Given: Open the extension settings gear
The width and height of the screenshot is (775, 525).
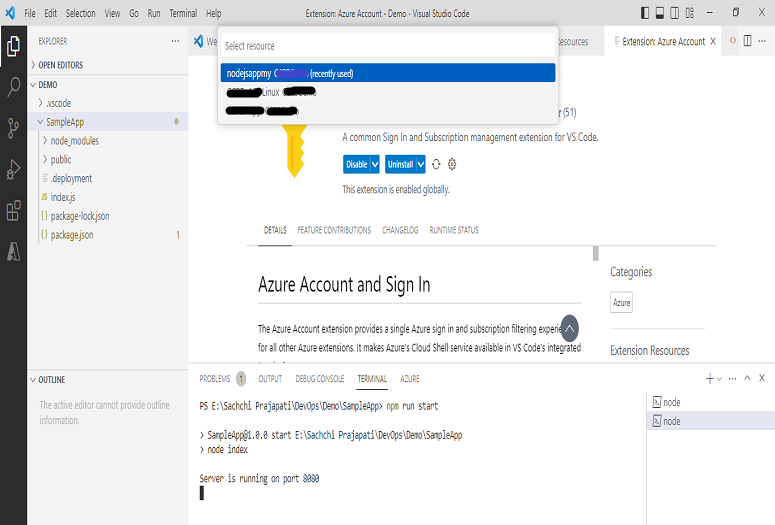Looking at the screenshot, I should click(x=452, y=164).
